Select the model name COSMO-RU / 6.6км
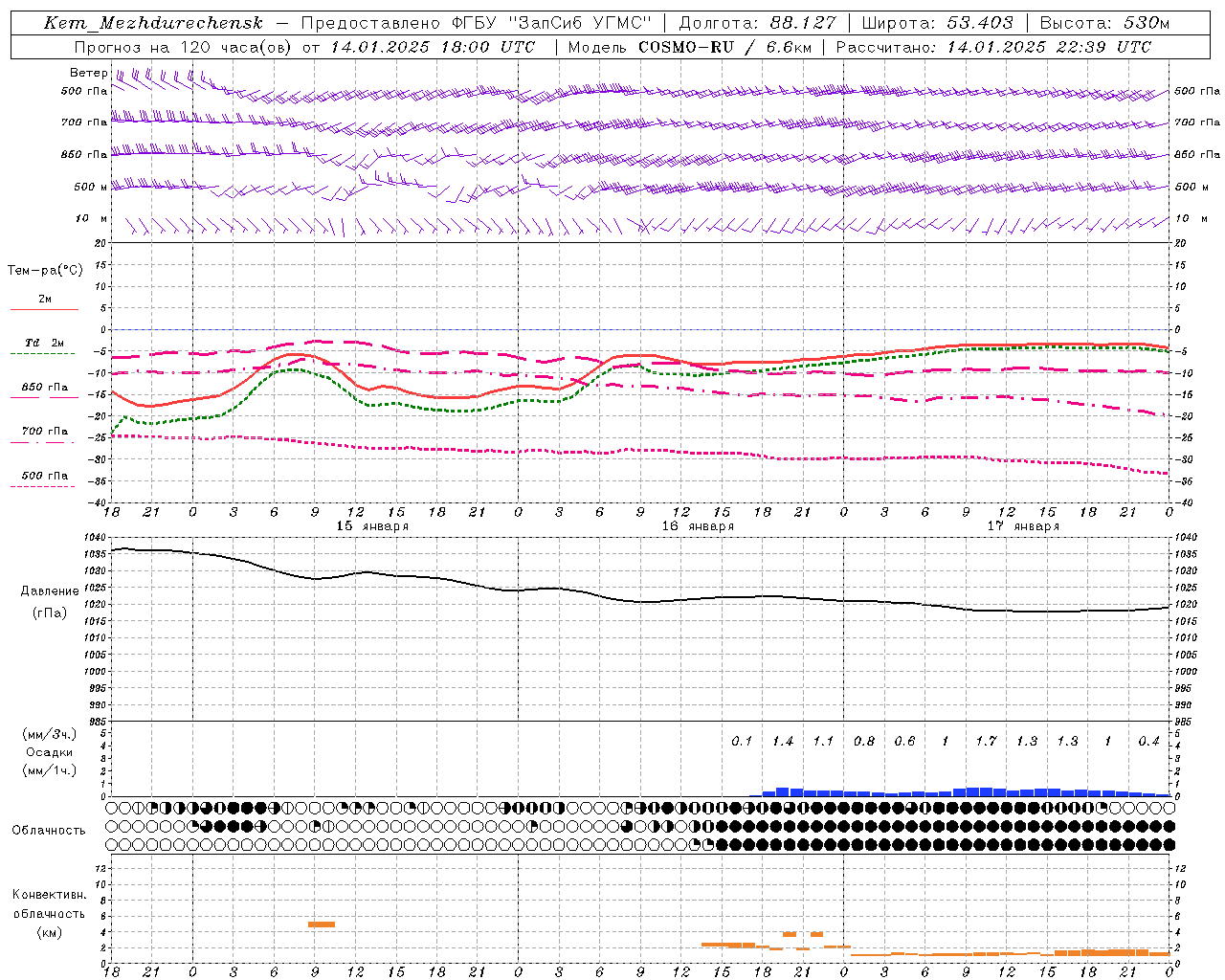 tap(724, 46)
